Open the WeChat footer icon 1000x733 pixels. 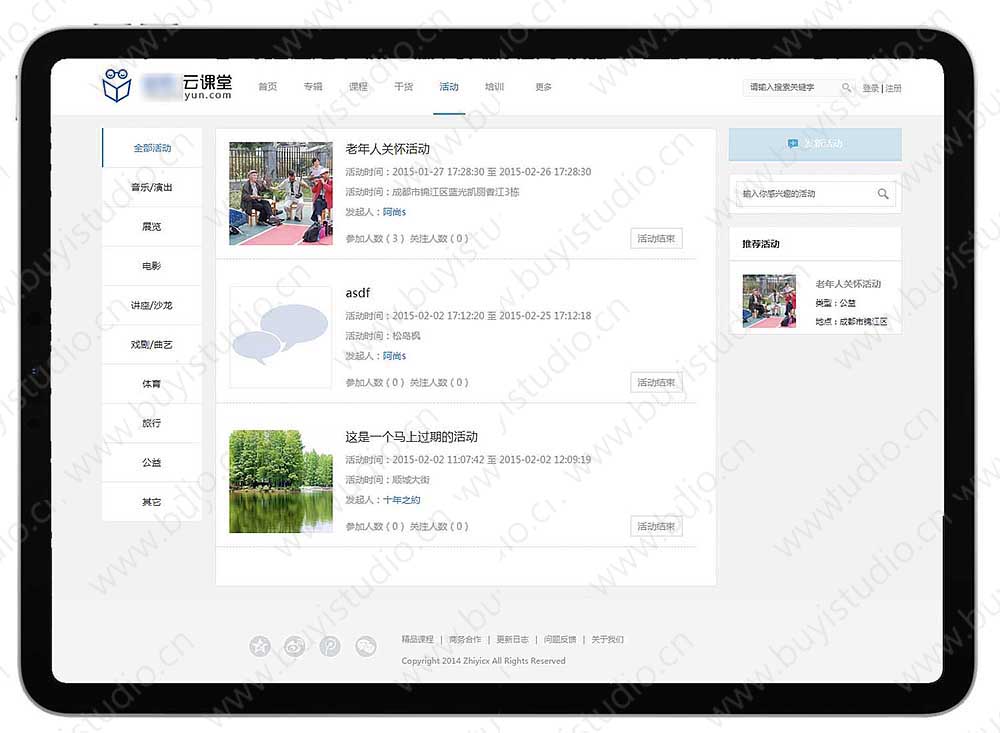click(x=366, y=647)
